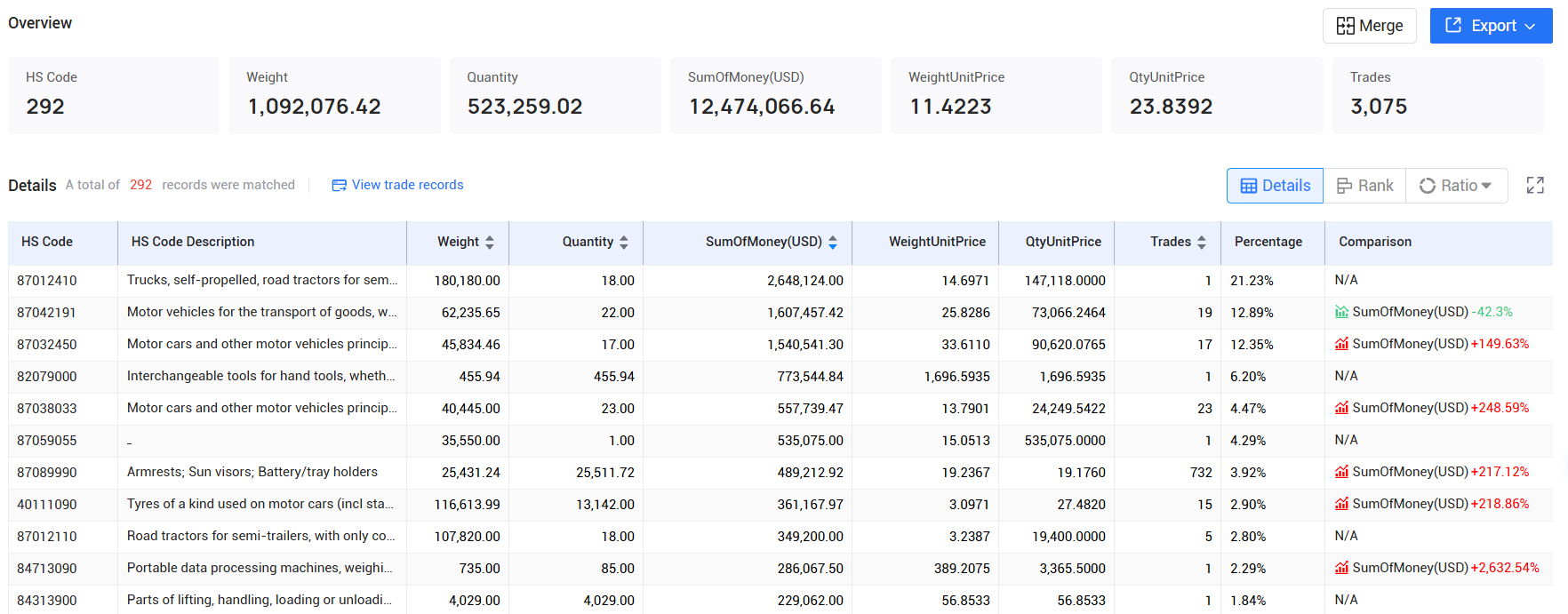Sort by the Trades column arrows
This screenshot has width=1568, height=614.
point(1202,242)
